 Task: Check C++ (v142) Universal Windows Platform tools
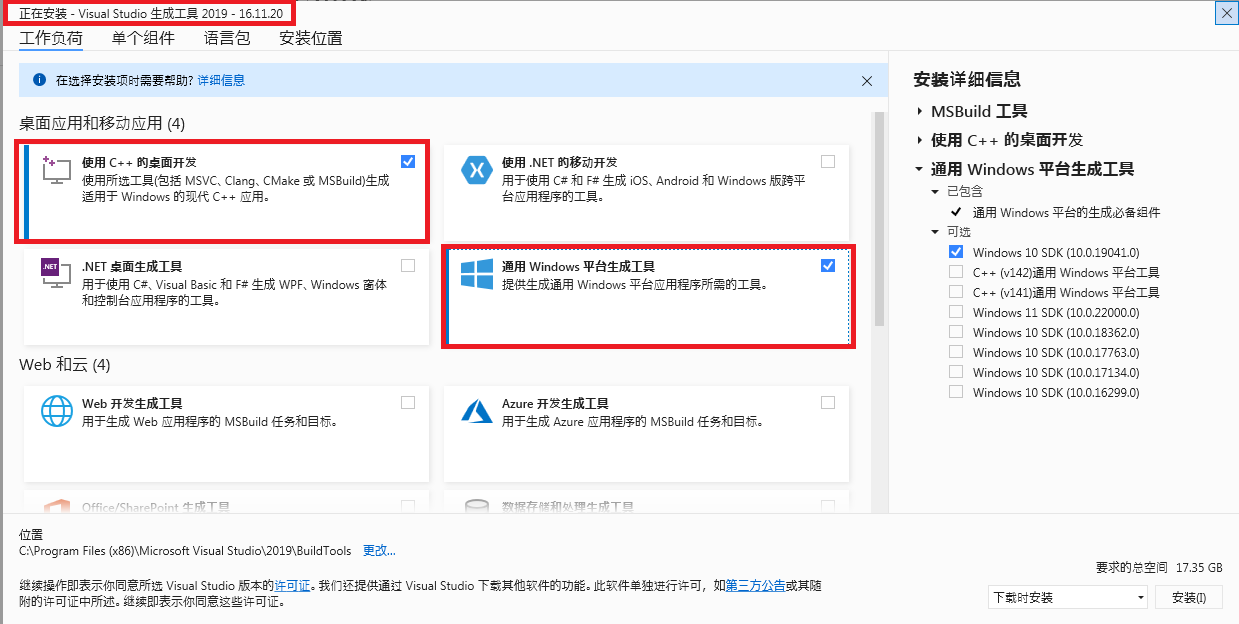tap(955, 272)
